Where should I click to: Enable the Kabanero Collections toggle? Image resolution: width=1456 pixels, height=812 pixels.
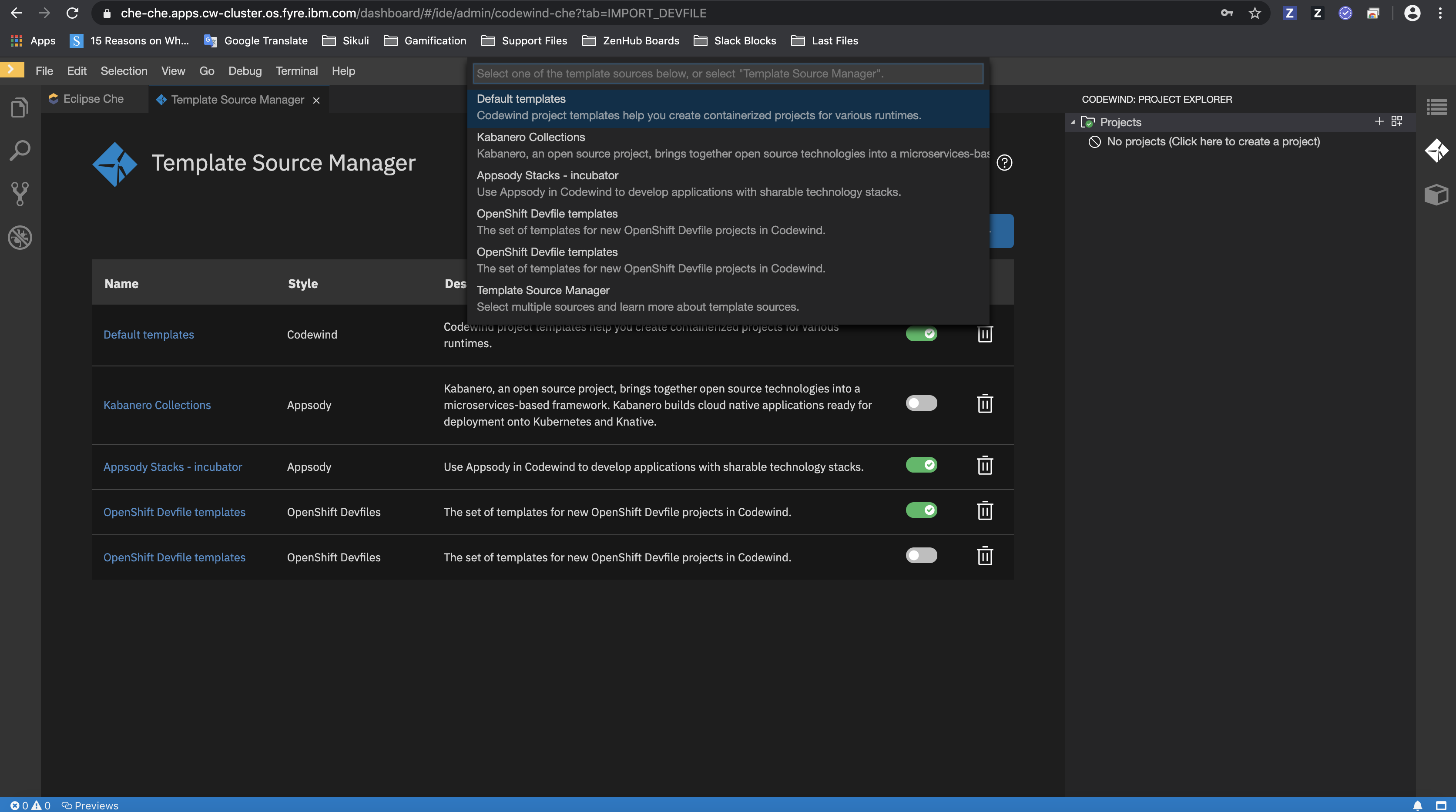point(921,403)
